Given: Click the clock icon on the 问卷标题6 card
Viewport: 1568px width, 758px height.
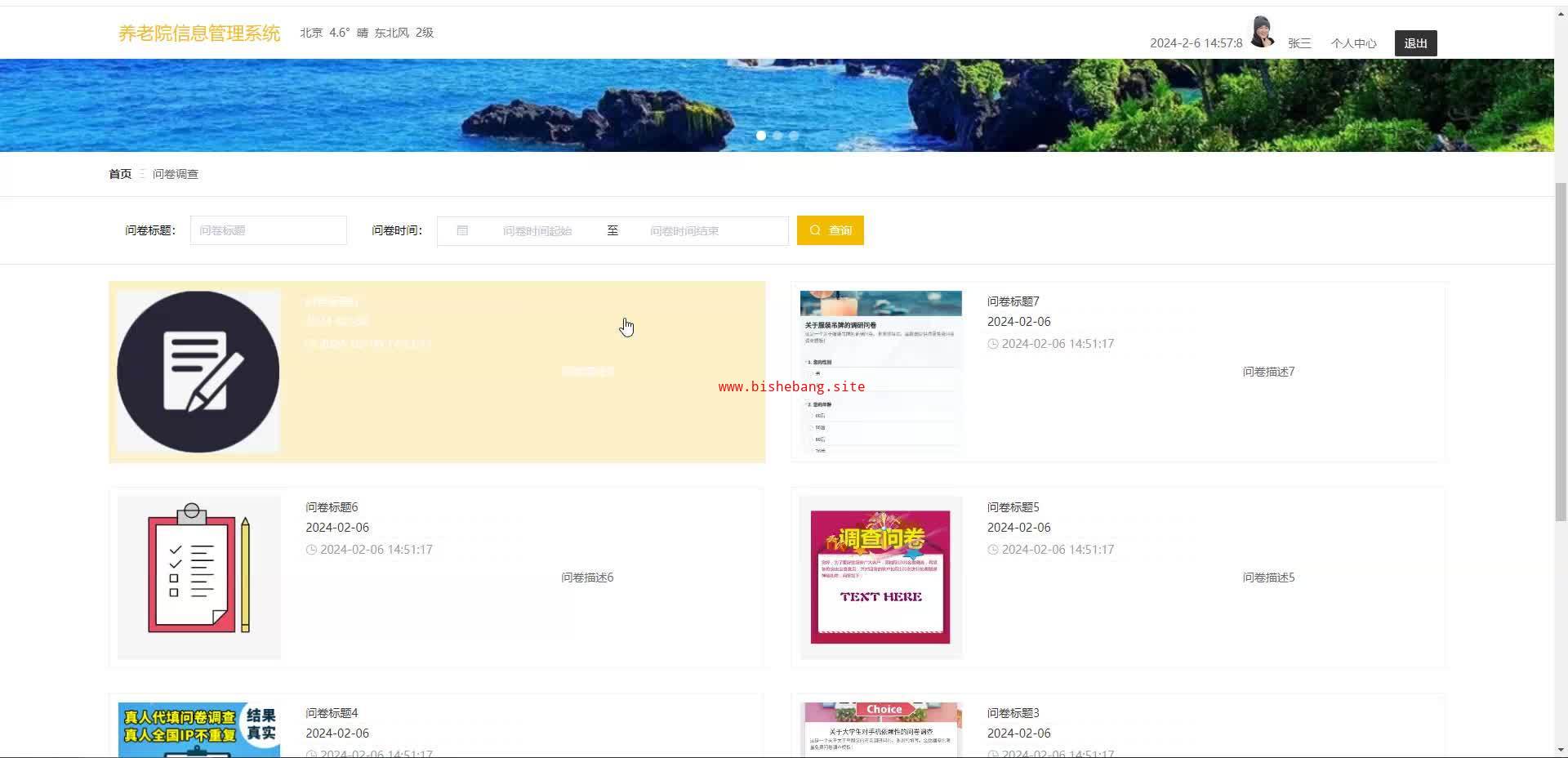Looking at the screenshot, I should coord(311,550).
